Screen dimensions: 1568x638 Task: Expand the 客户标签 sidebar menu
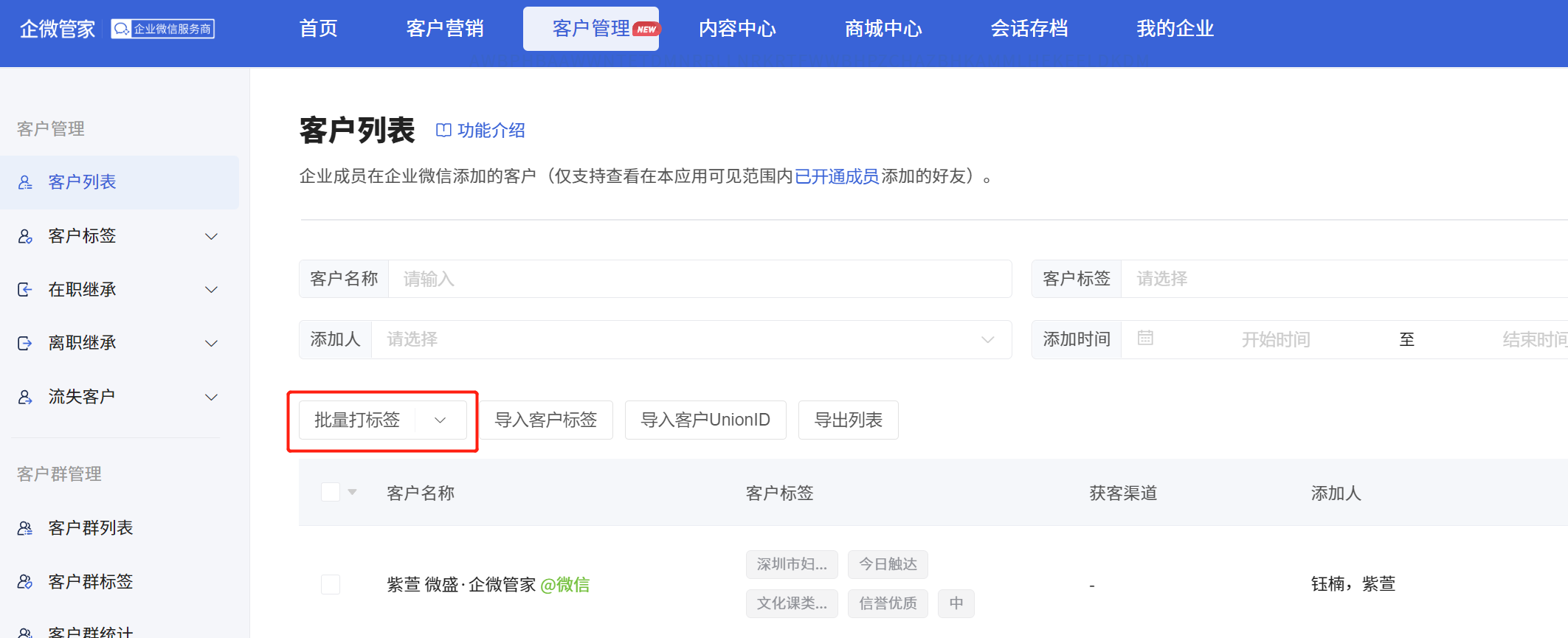pyautogui.click(x=211, y=236)
